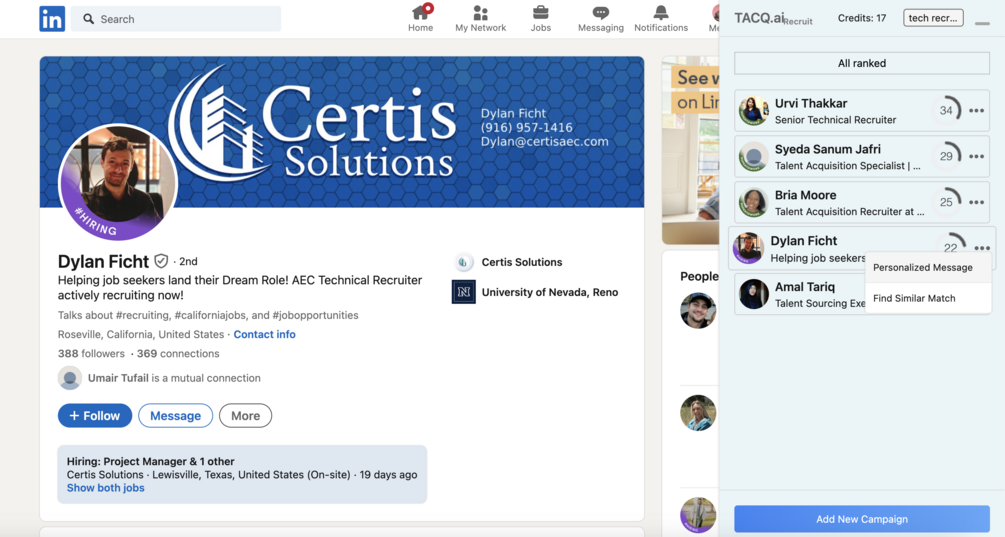Select Bria Moore name in list
This screenshot has width=1005, height=537.
tap(806, 195)
